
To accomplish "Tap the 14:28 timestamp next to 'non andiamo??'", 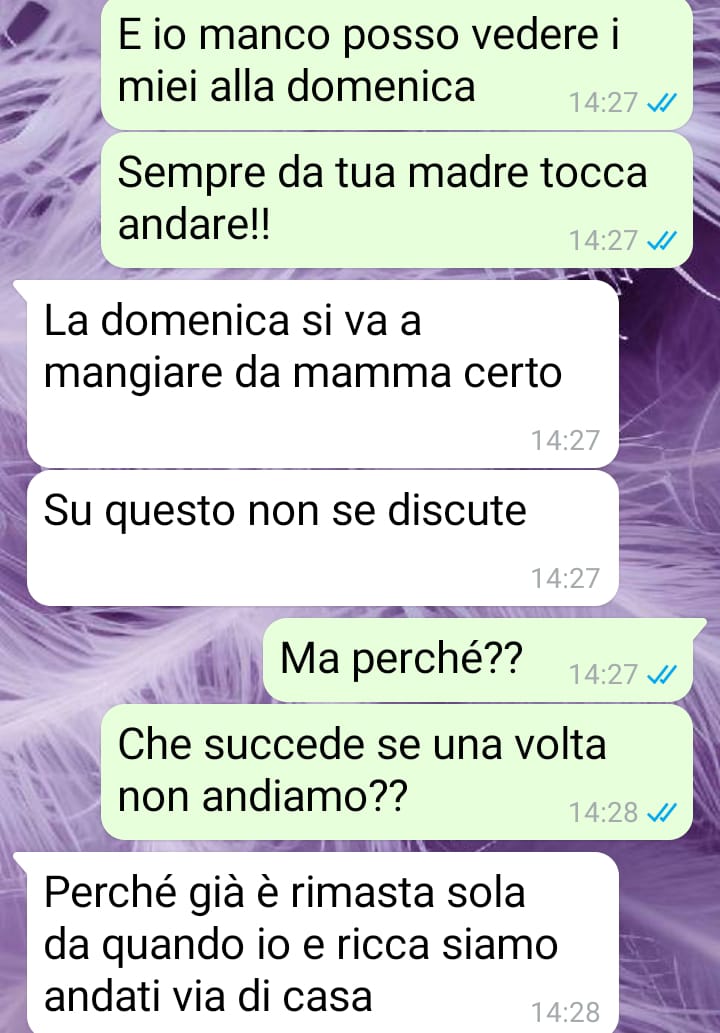I will coord(603,813).
